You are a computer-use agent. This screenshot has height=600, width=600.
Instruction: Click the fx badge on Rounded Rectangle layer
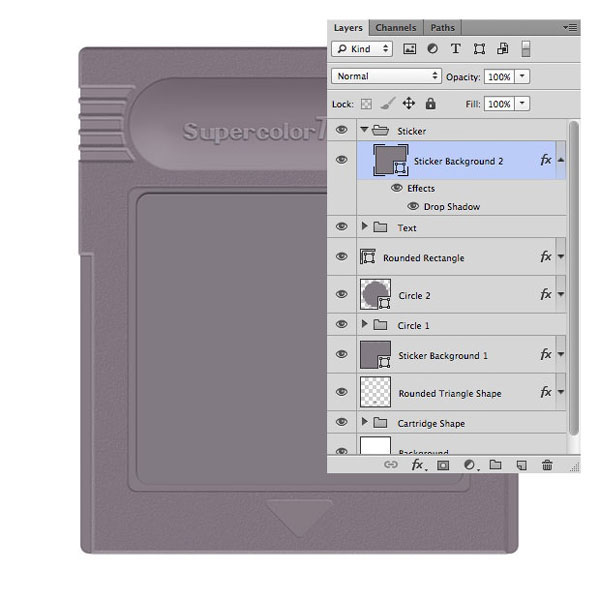point(546,256)
